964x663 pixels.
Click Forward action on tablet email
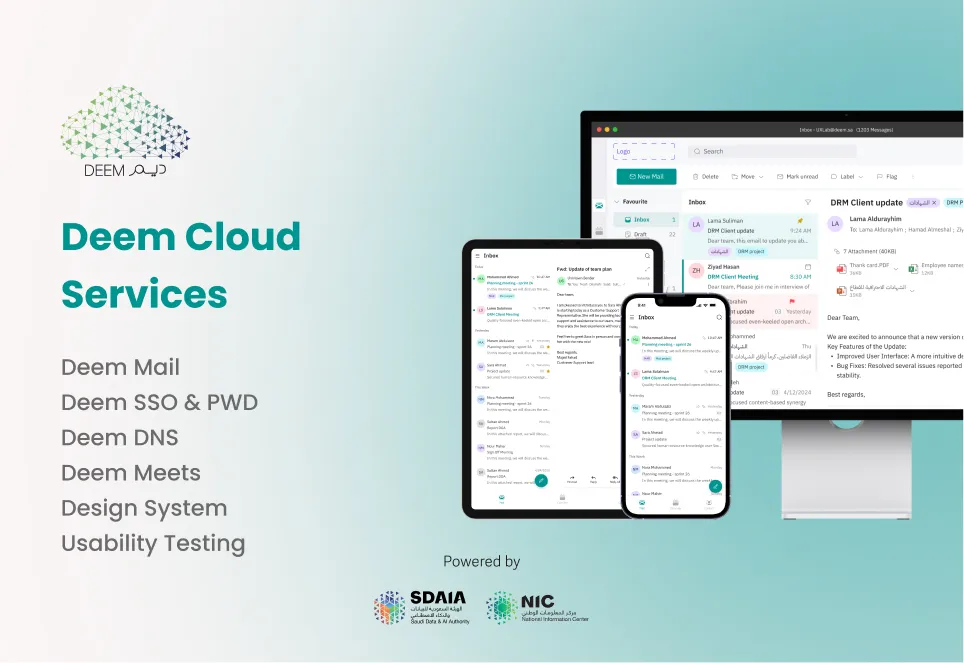[x=572, y=479]
